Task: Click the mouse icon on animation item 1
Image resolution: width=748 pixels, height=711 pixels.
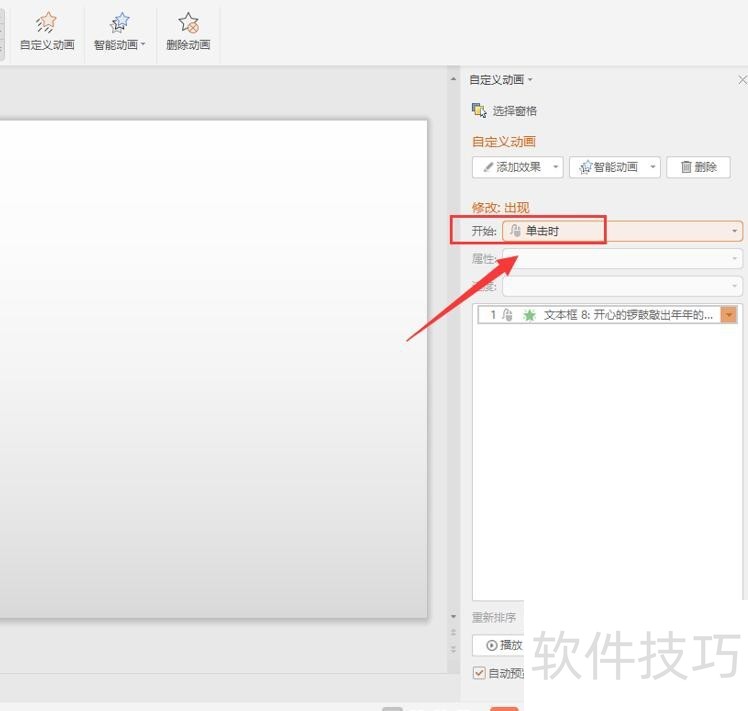Action: click(x=508, y=315)
